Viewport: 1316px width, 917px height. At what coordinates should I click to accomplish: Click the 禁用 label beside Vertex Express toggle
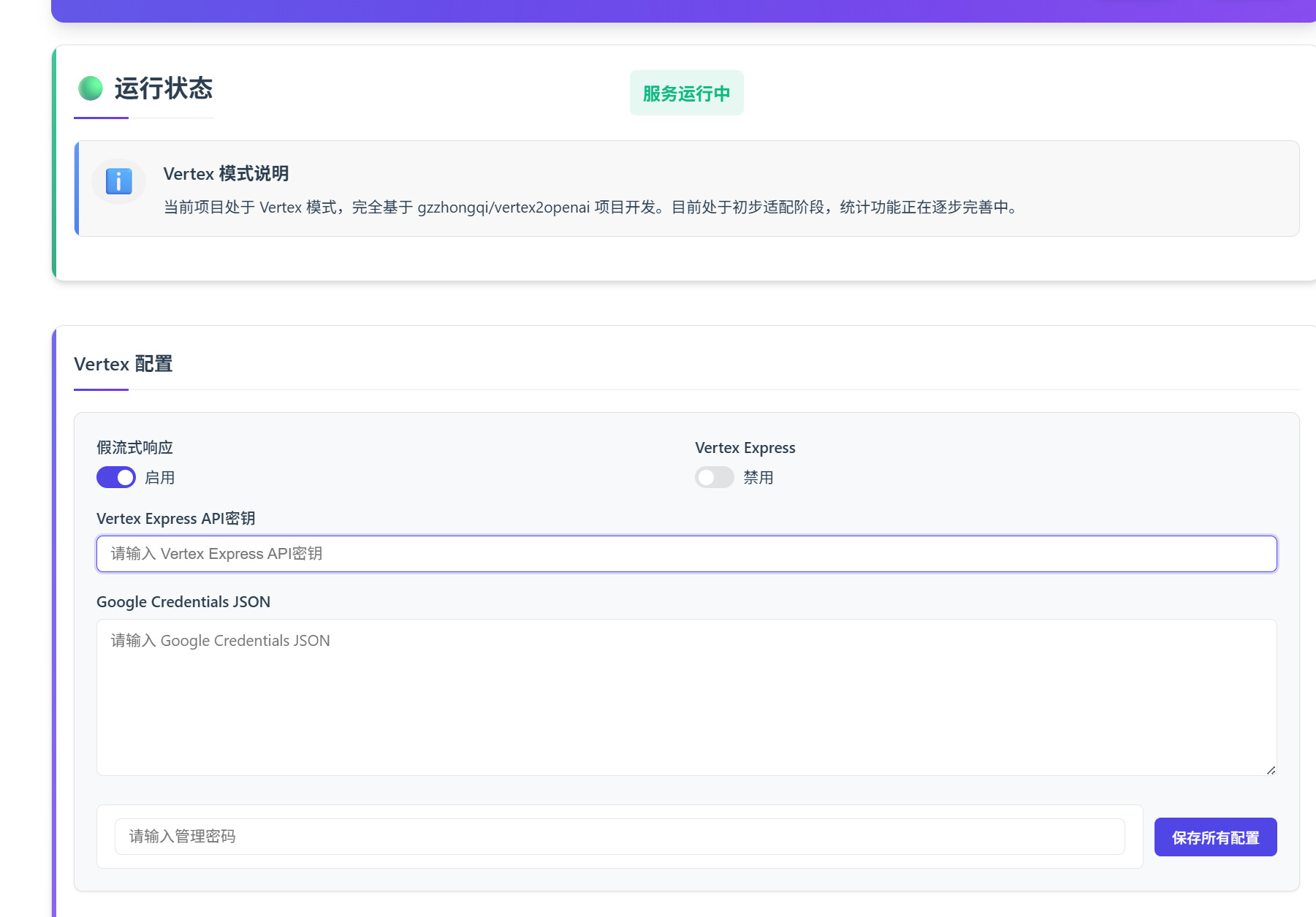click(x=758, y=478)
